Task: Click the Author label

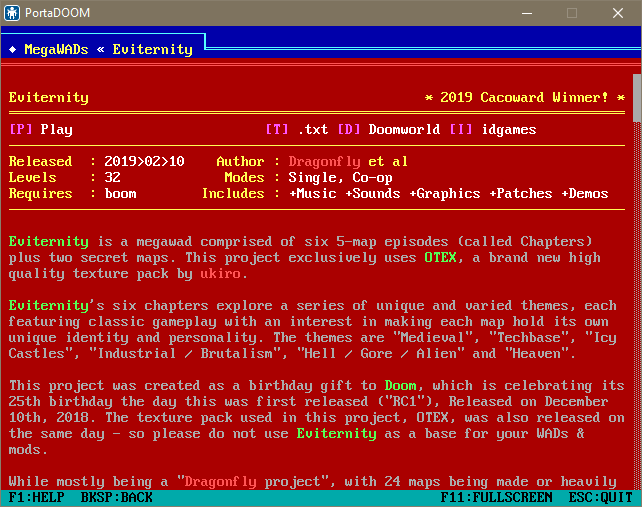Action: [240, 161]
